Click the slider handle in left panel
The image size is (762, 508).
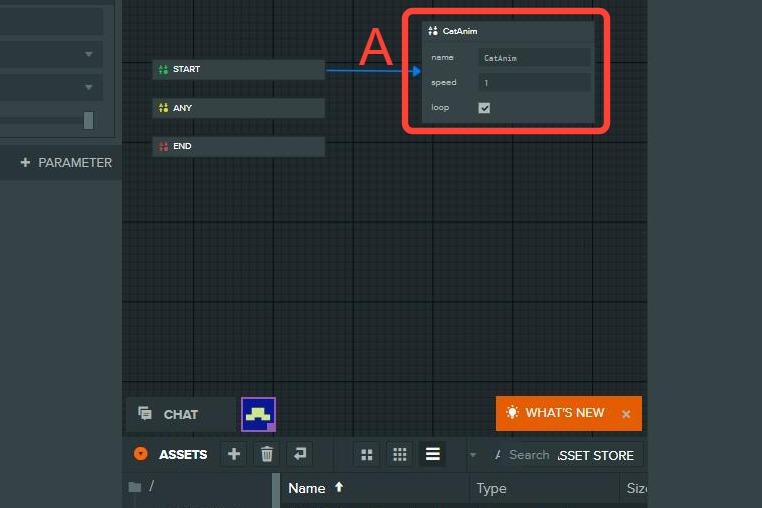point(88,120)
